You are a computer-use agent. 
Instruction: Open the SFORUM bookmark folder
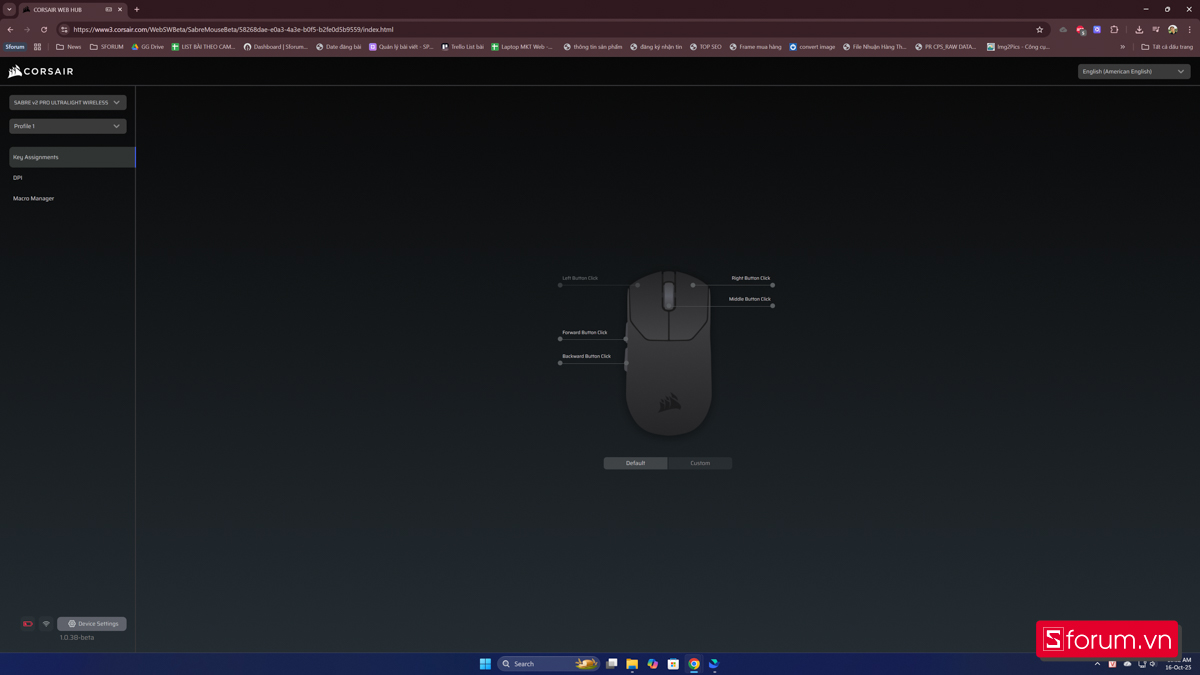107,47
